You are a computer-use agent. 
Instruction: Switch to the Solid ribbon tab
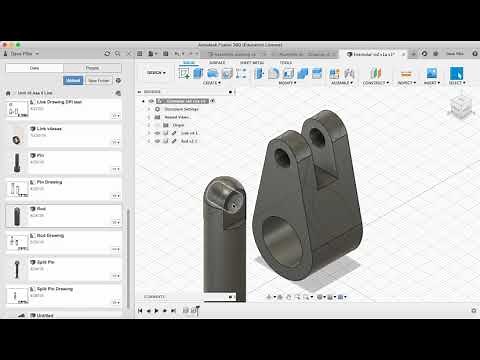pyautogui.click(x=189, y=63)
